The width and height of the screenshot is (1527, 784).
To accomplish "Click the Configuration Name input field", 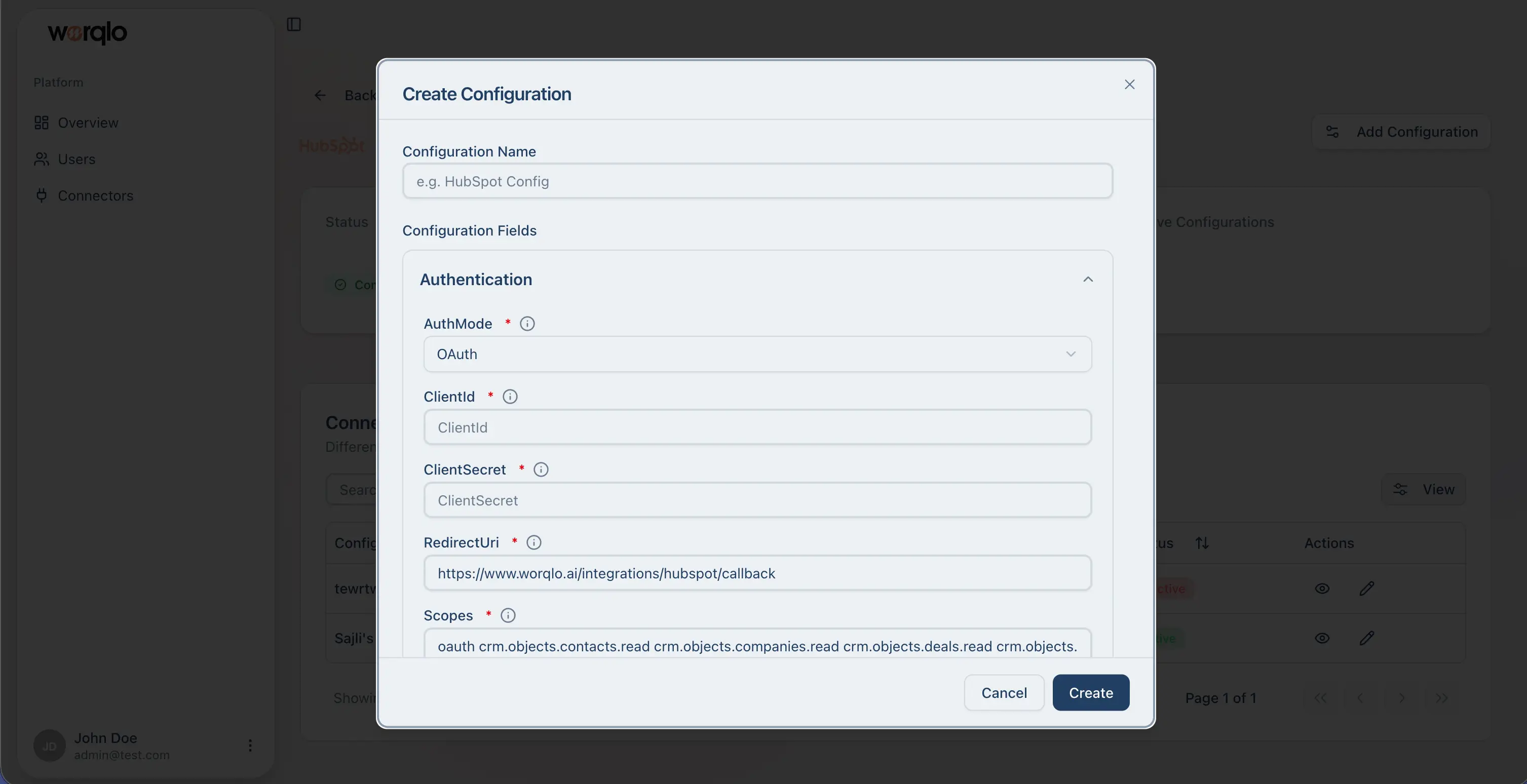I will tap(757, 181).
